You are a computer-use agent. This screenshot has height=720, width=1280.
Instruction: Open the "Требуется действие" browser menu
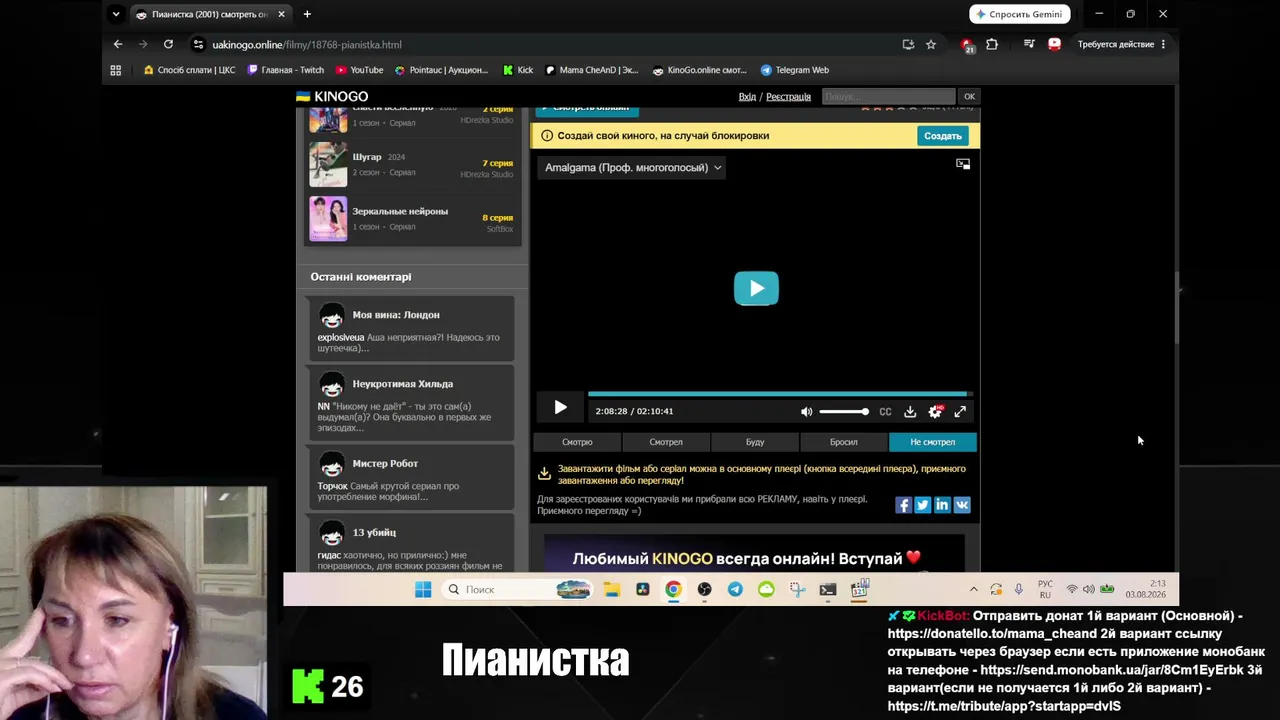[x=1122, y=44]
